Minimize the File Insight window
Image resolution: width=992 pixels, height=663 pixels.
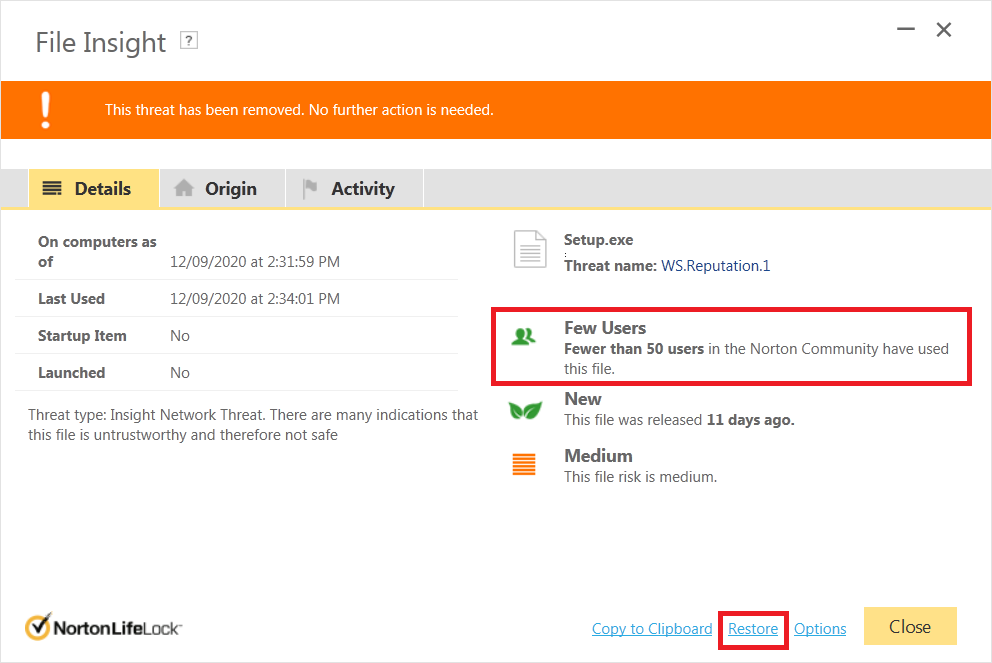click(906, 29)
